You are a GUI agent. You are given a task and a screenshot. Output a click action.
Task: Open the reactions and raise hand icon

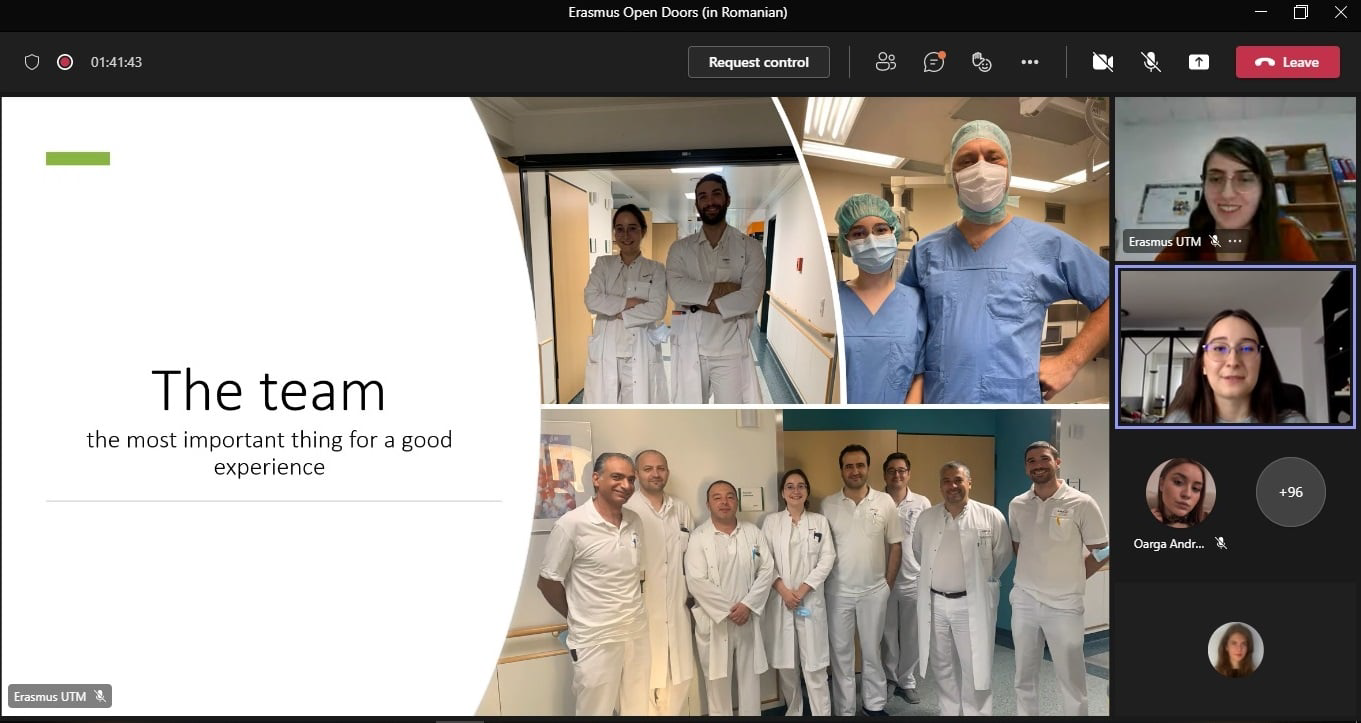coord(982,62)
